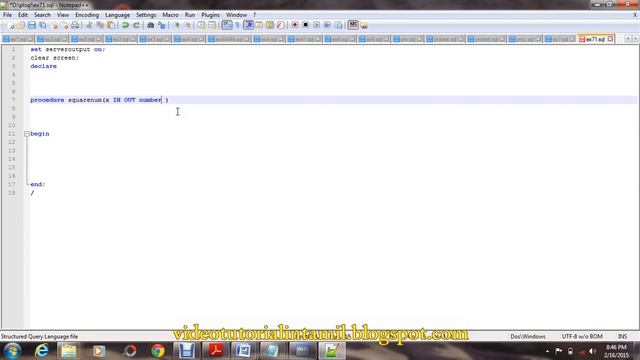The height and width of the screenshot is (360, 640).
Task: Click the Close document toolbar icon
Action: [53, 25]
